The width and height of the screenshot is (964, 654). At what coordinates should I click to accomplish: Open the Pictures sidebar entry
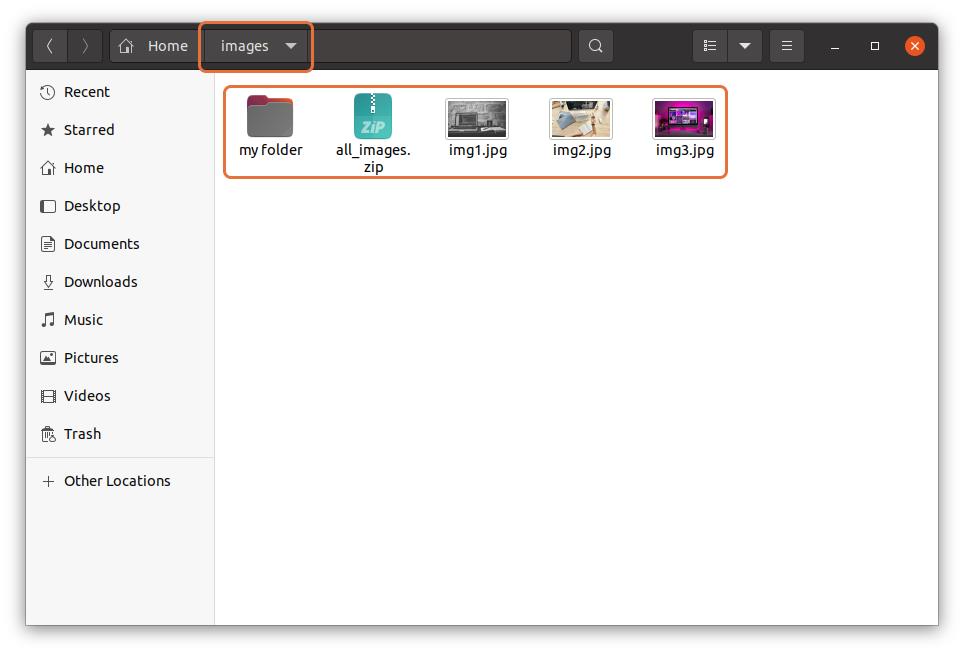(x=91, y=358)
